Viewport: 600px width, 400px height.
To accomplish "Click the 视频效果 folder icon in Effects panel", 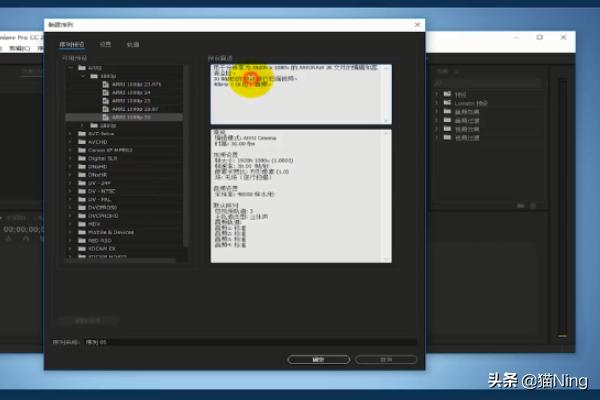I will [x=447, y=129].
